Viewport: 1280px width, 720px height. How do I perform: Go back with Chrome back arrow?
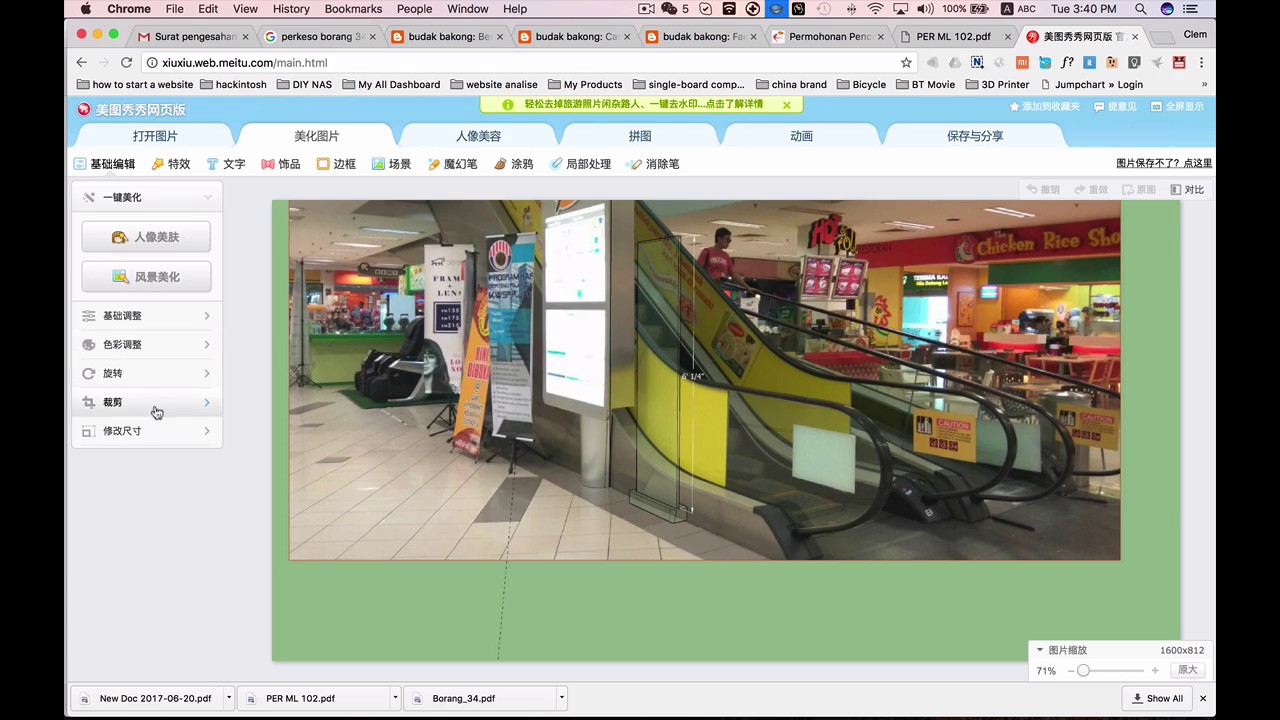[x=82, y=62]
